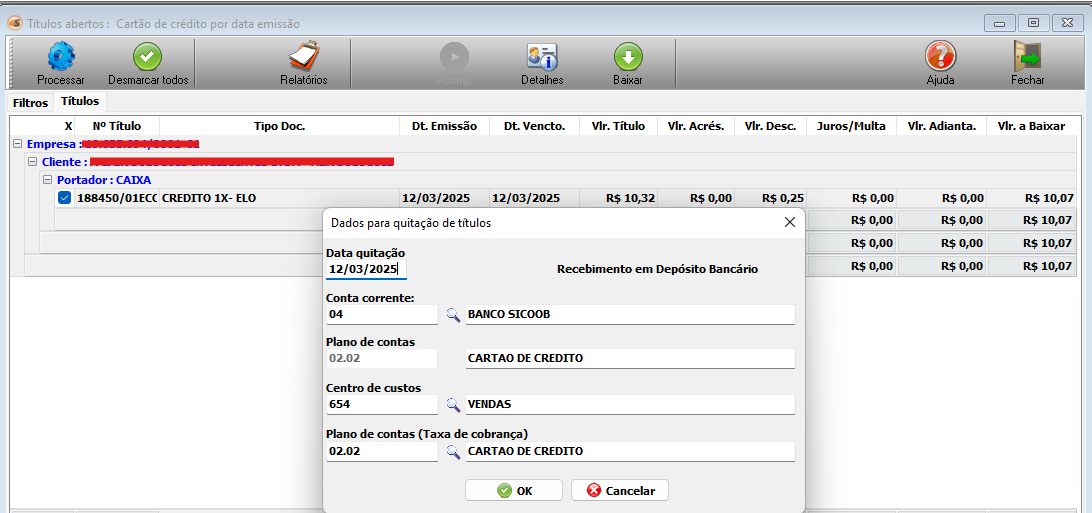Collapse the Portador : CAIXA group
Viewport: 1092px width, 513px height.
click(47, 180)
